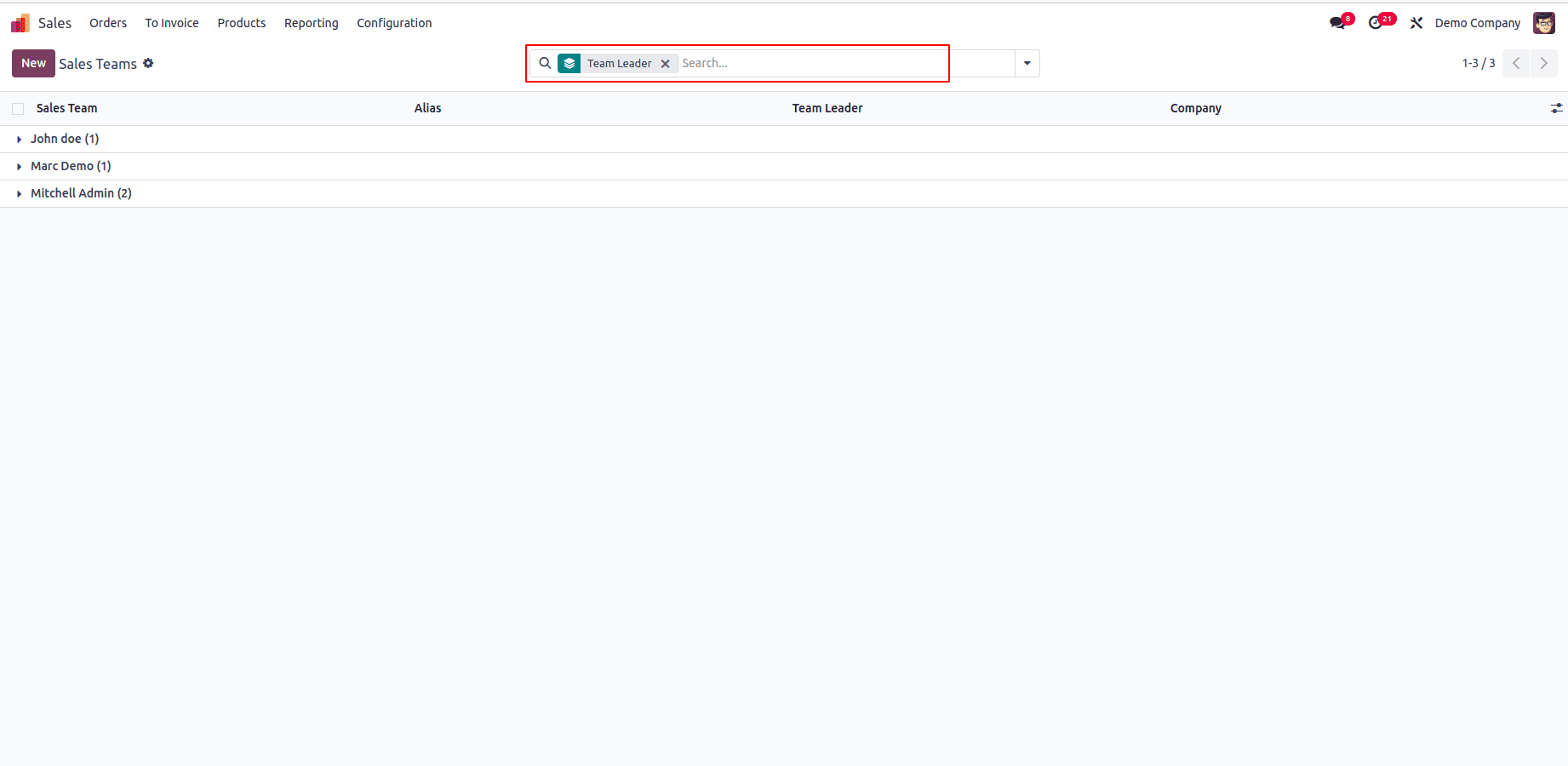The width and height of the screenshot is (1568, 766).
Task: Focus the Search input field
Action: [x=845, y=63]
